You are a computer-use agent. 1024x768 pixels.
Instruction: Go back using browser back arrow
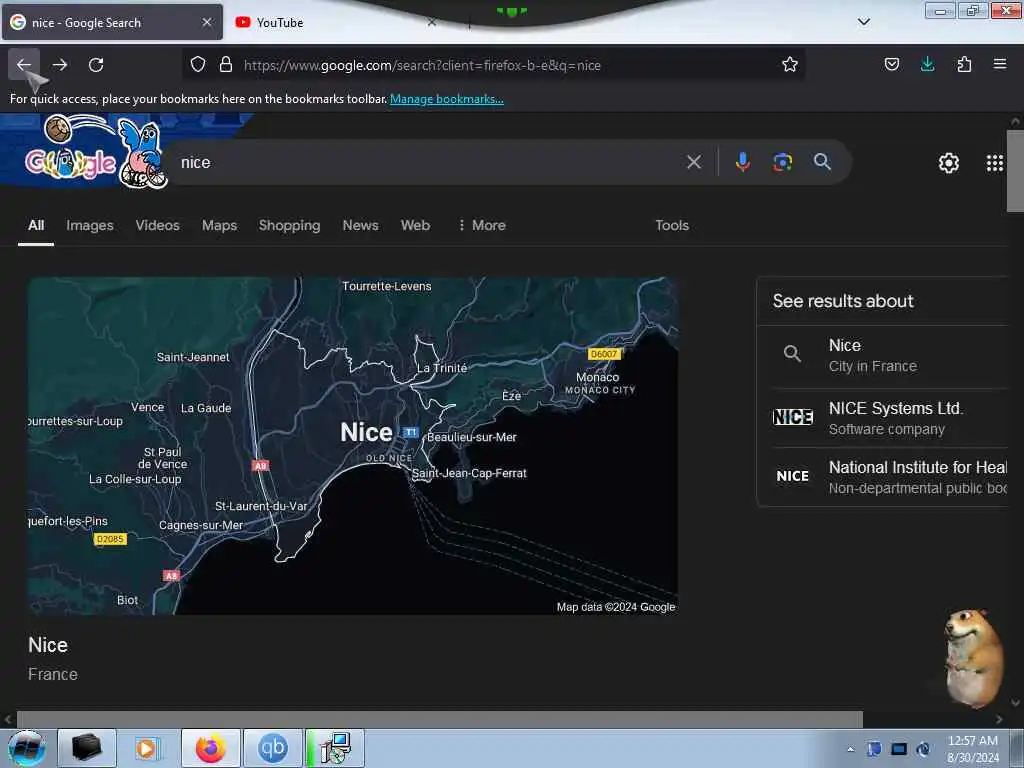(x=24, y=65)
